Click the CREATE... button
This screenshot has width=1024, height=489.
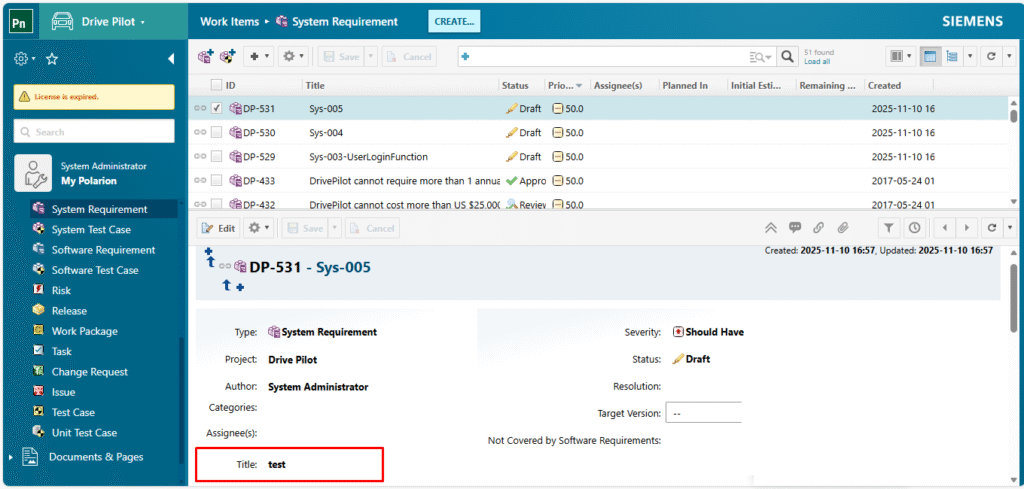click(454, 21)
